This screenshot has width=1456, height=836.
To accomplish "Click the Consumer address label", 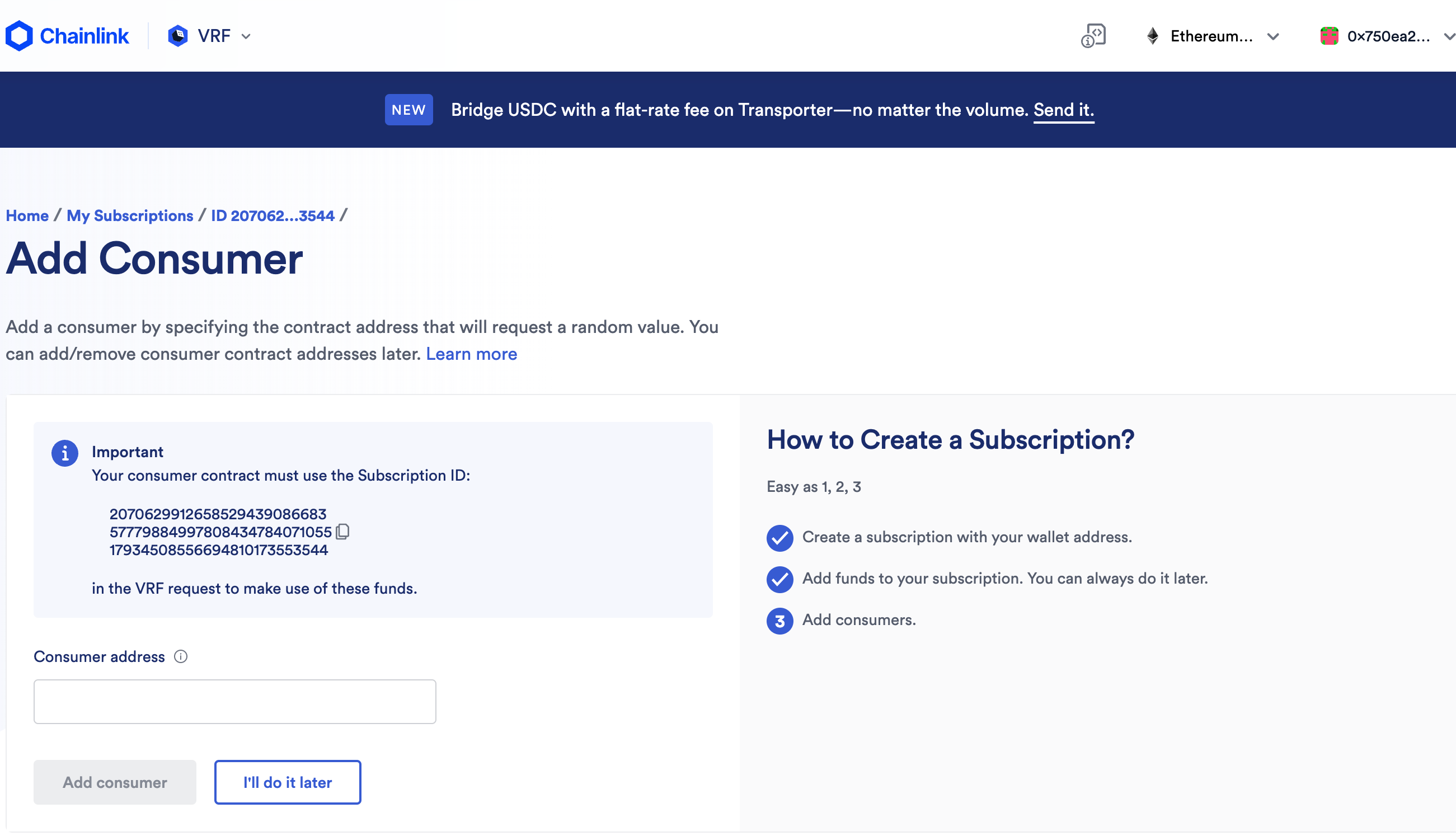I will click(100, 656).
